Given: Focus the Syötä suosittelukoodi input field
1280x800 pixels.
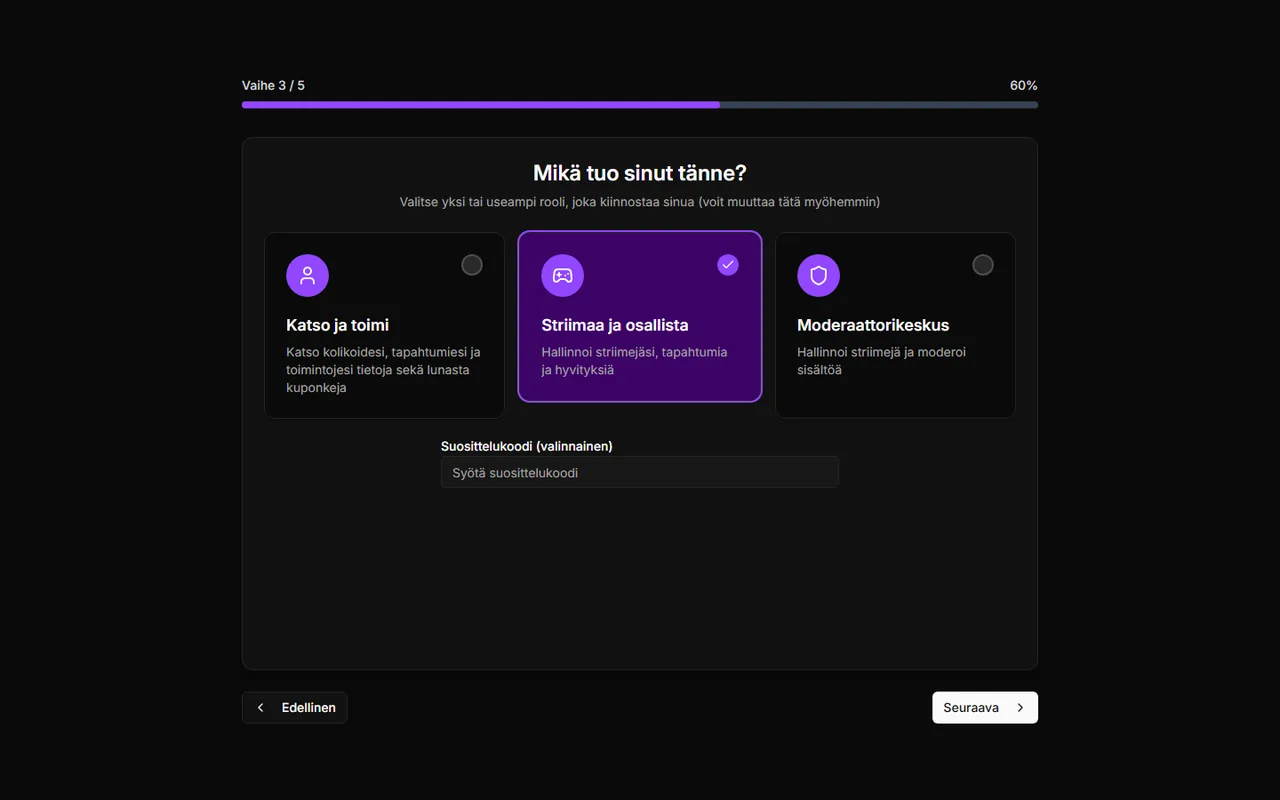Looking at the screenshot, I should coord(640,472).
